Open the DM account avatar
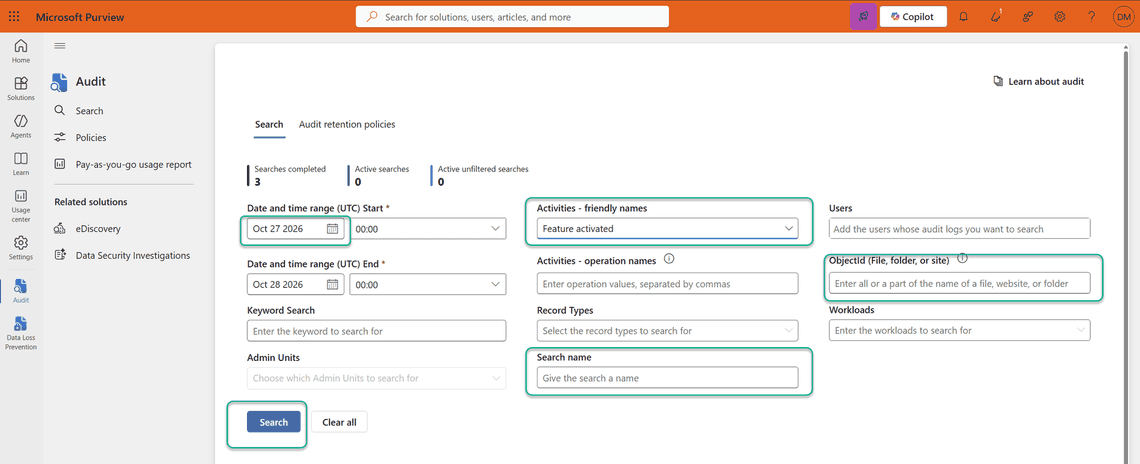Viewport: 1140px width, 464px height. click(x=1123, y=17)
